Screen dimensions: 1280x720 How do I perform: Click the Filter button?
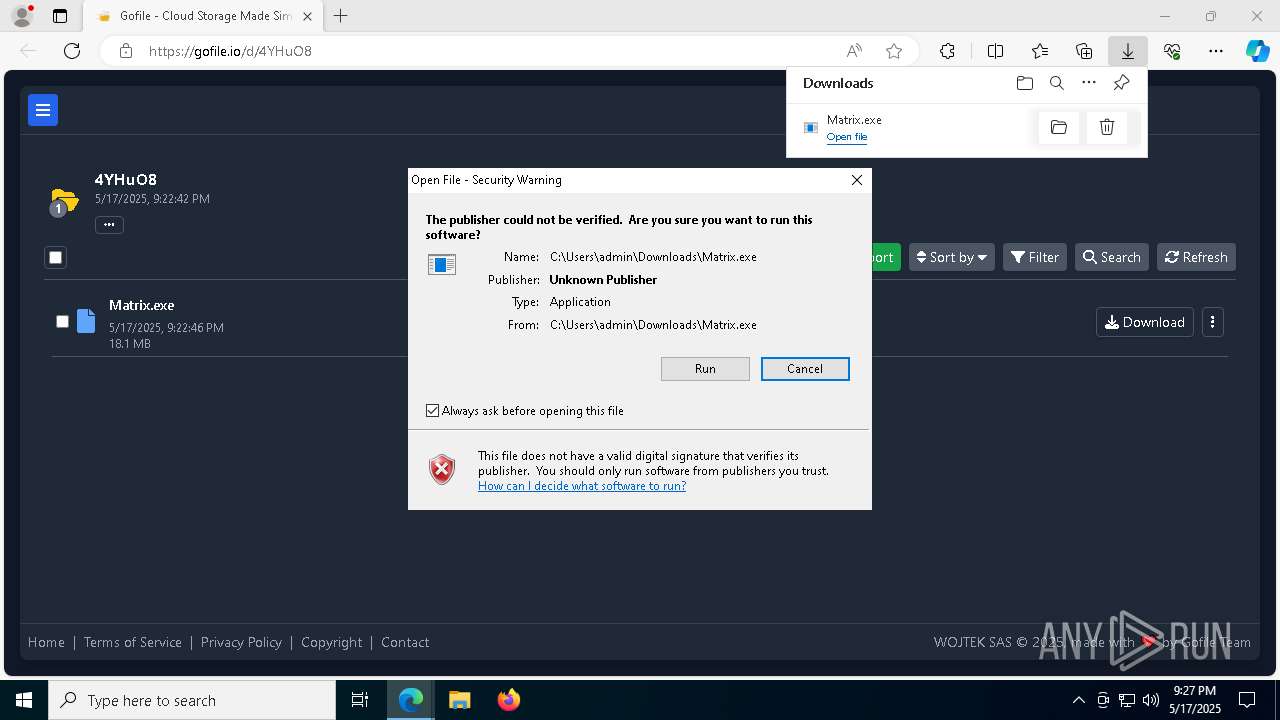(x=1035, y=257)
